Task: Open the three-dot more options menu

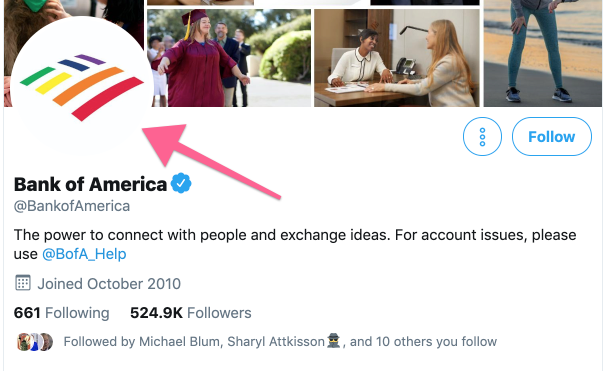Action: (482, 136)
